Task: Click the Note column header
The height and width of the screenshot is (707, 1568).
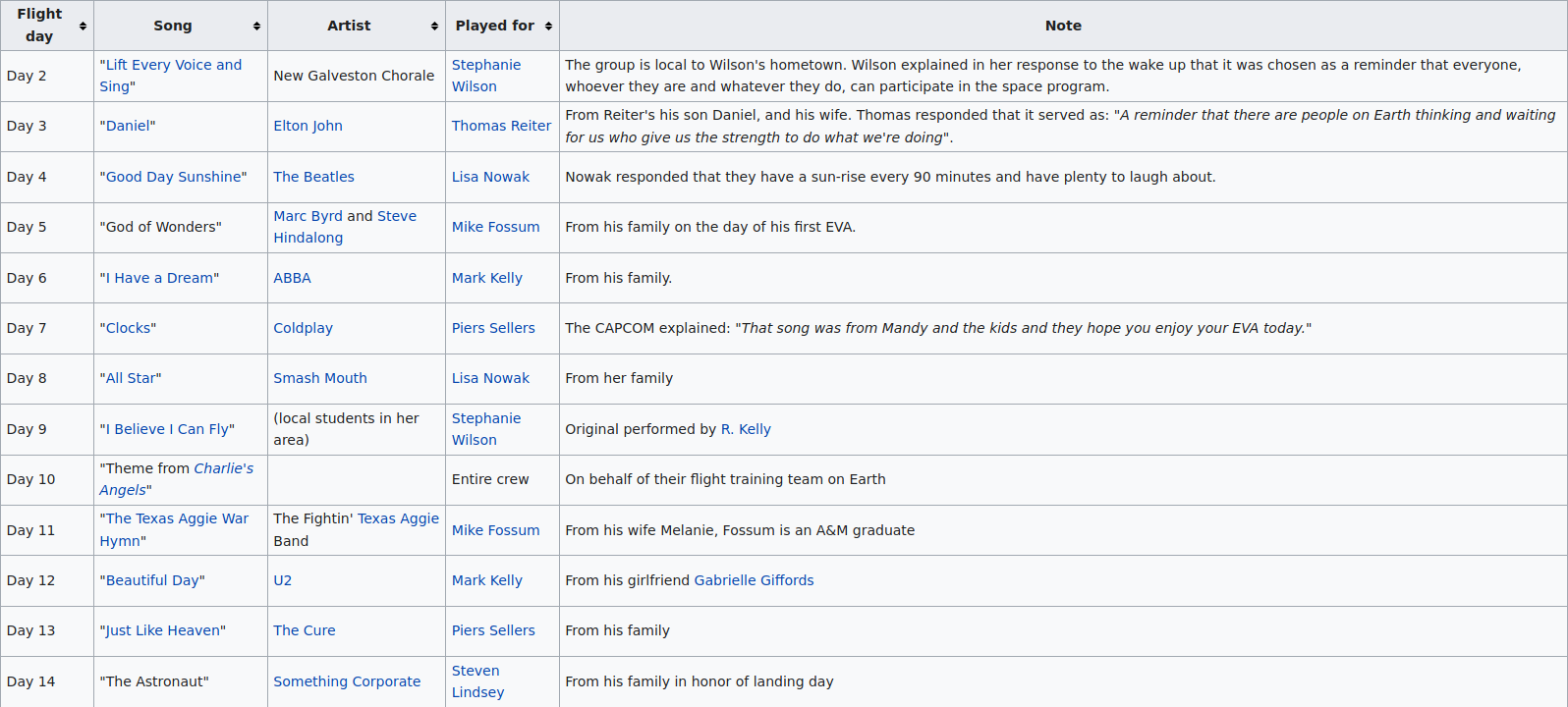Action: 1063,26
